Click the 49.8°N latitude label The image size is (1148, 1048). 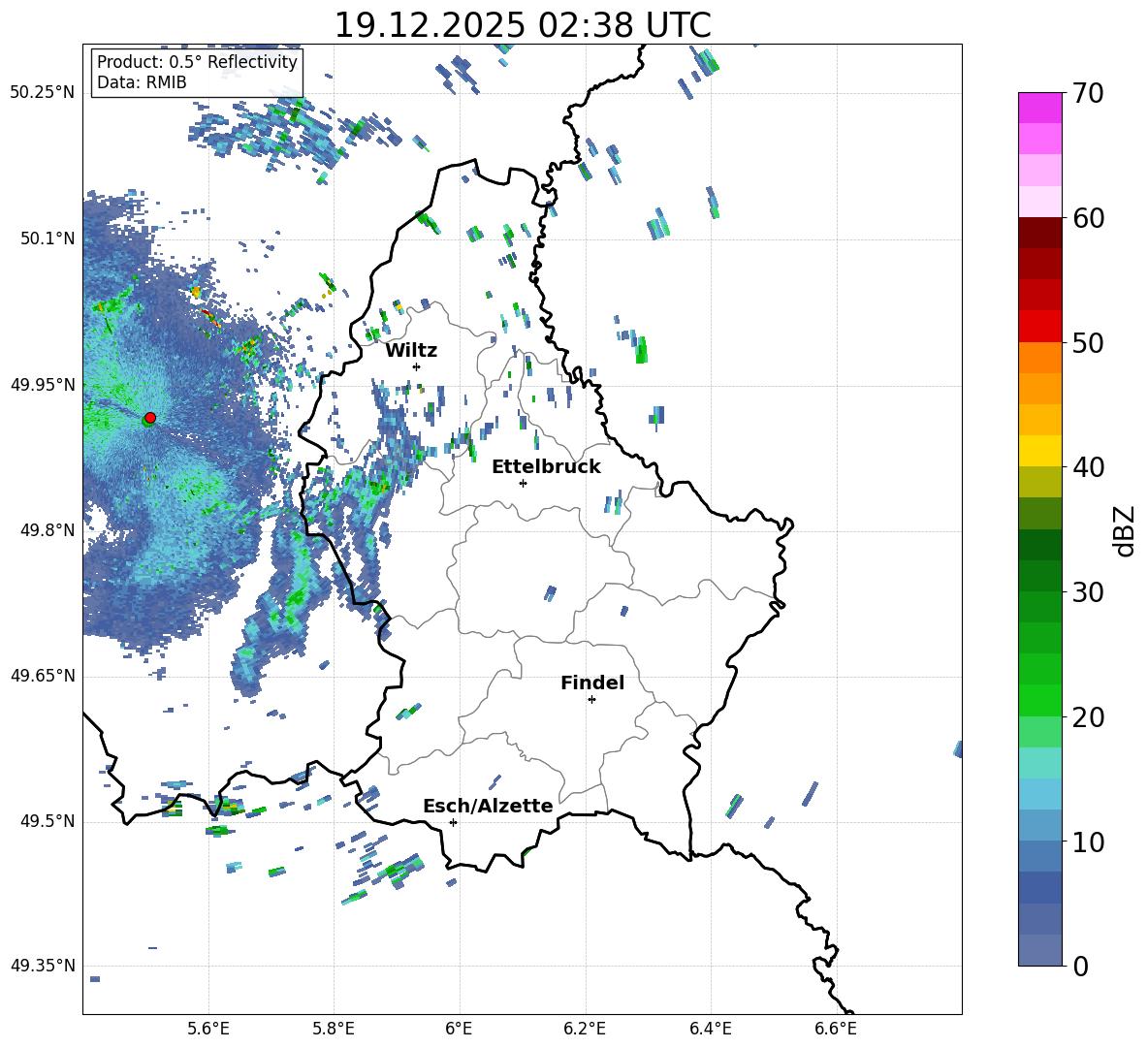tap(47, 530)
